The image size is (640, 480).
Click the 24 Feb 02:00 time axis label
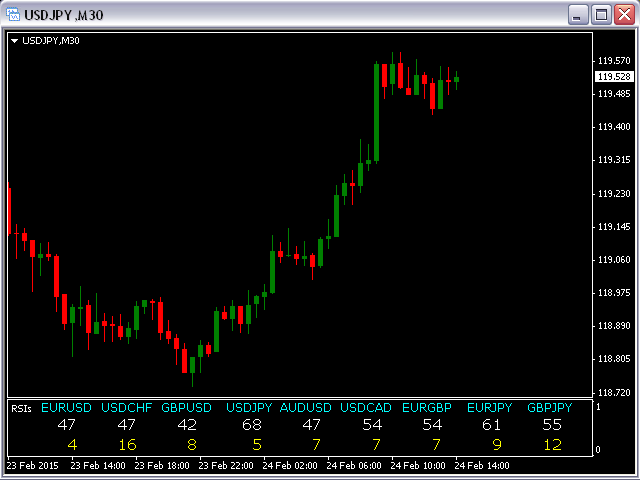[290, 465]
